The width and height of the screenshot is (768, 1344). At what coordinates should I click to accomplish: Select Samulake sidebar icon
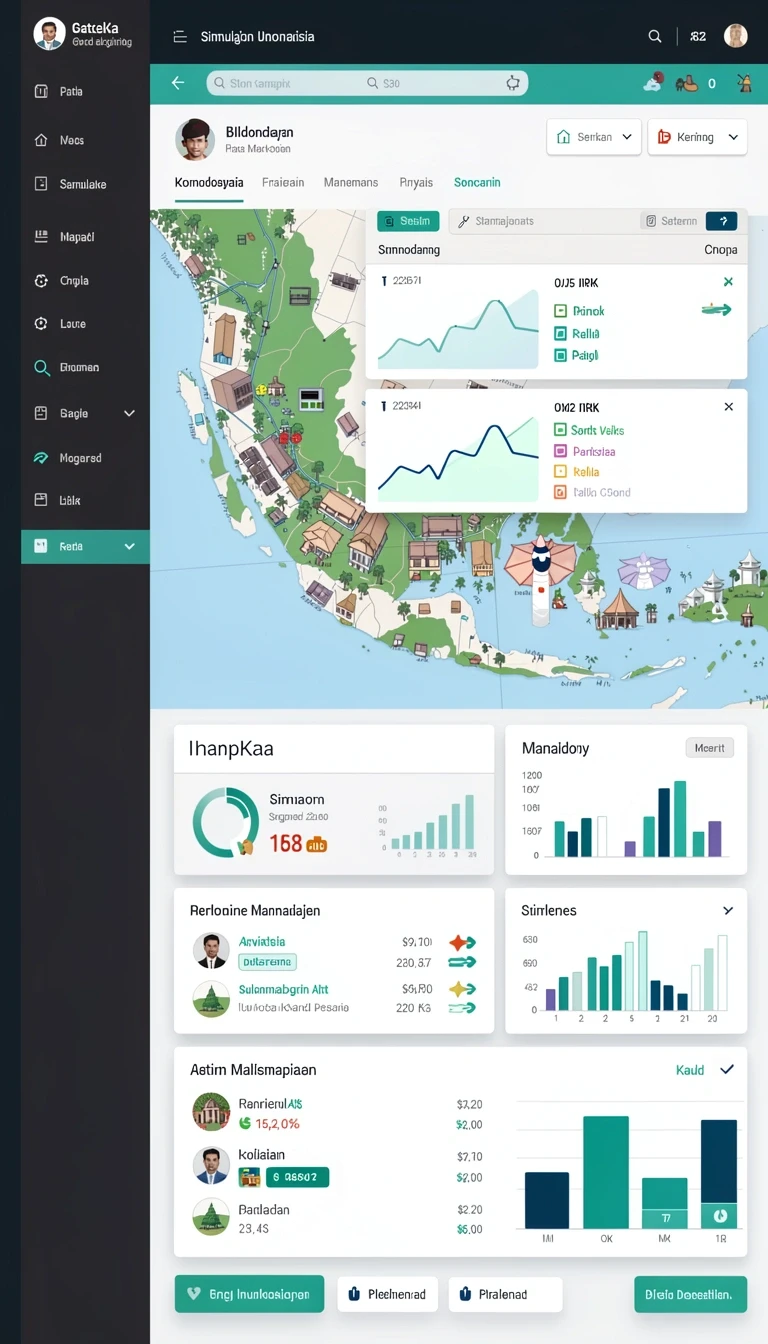[x=41, y=184]
